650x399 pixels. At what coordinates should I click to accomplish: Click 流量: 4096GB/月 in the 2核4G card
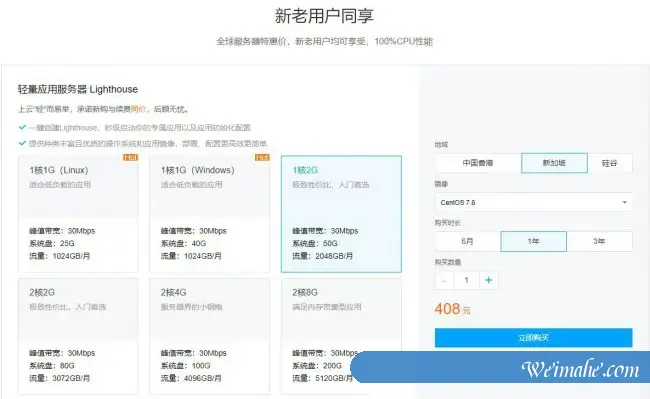click(191, 378)
